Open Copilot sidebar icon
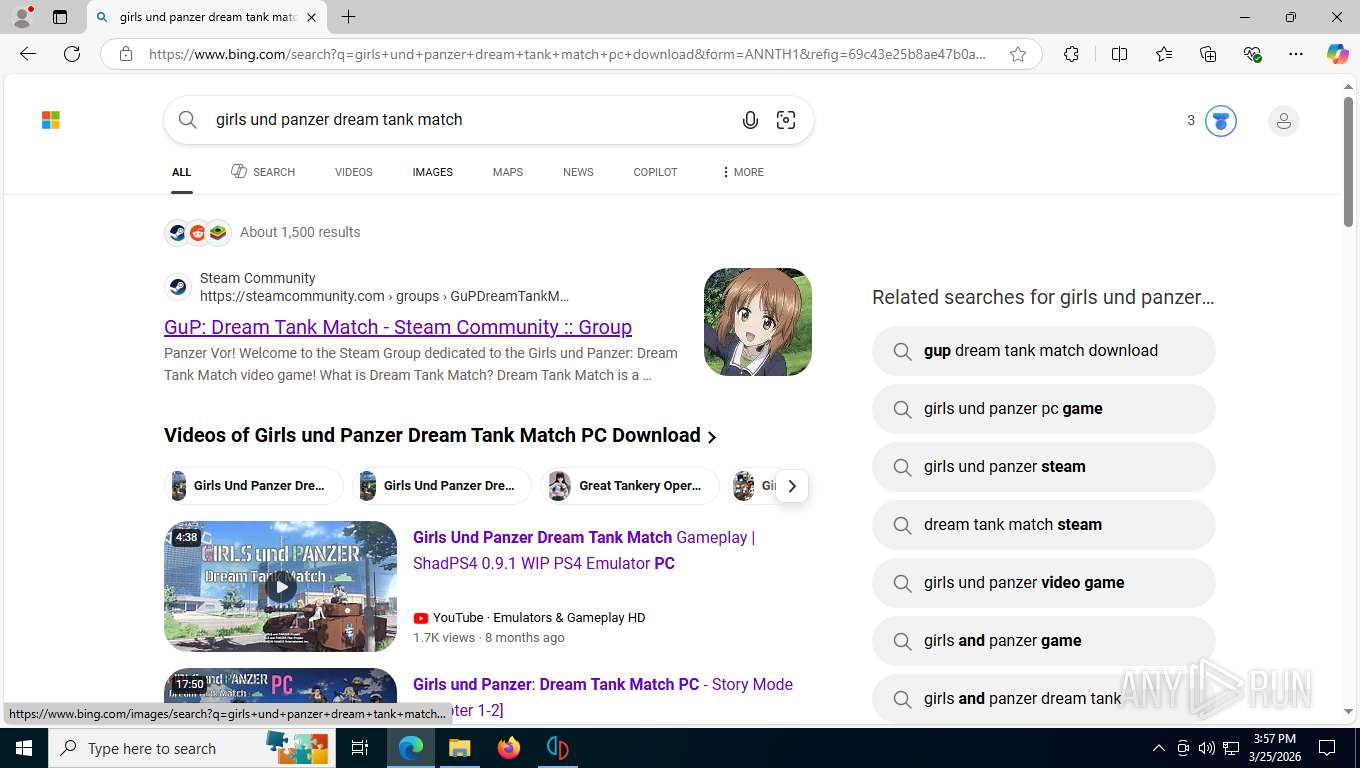 click(1337, 54)
